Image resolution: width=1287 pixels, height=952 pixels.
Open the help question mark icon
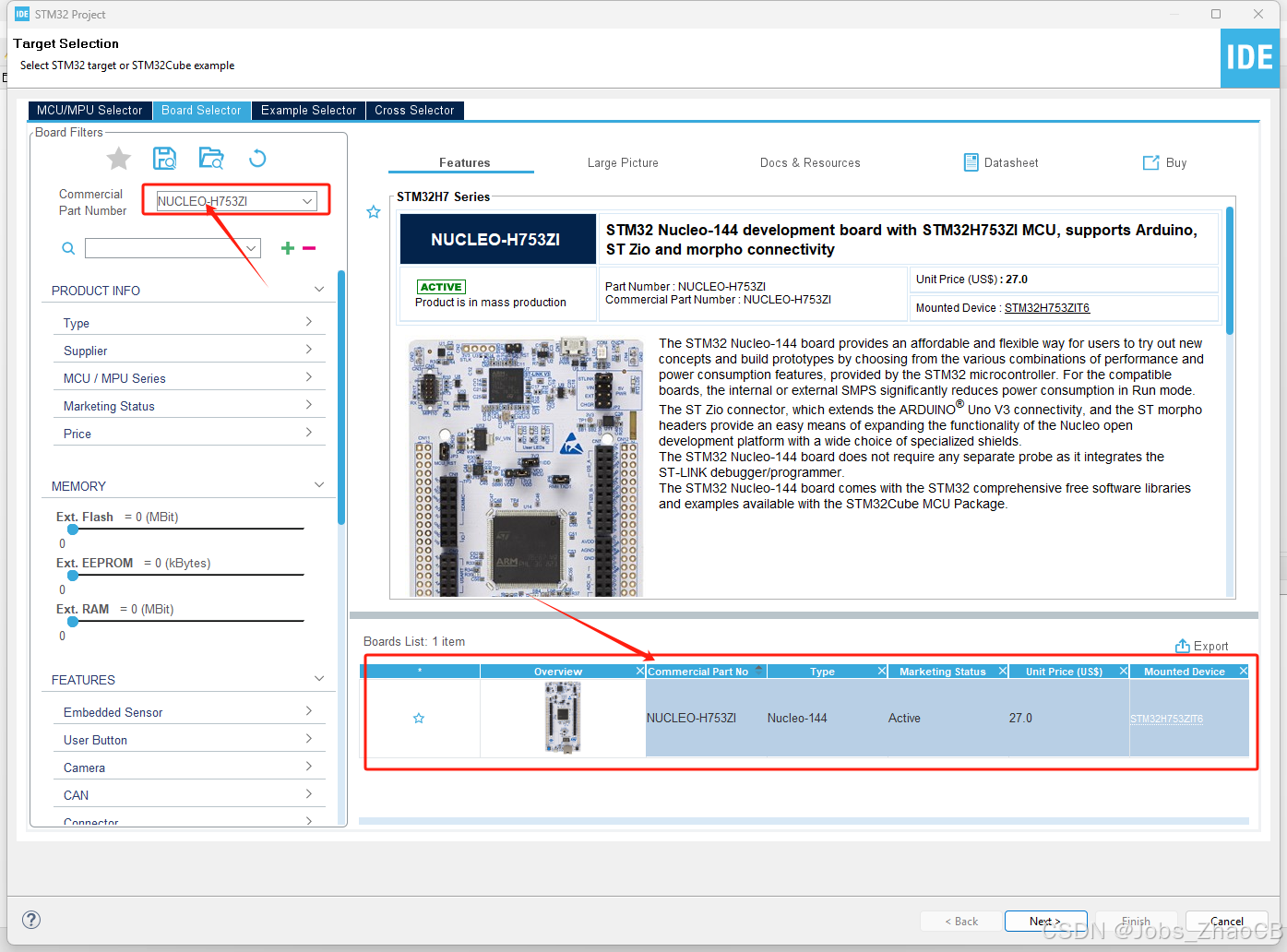(30, 920)
